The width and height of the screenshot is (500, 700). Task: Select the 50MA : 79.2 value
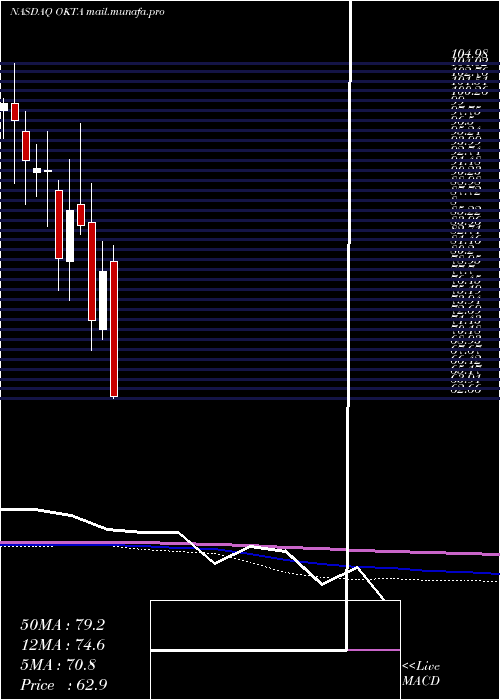62,625
